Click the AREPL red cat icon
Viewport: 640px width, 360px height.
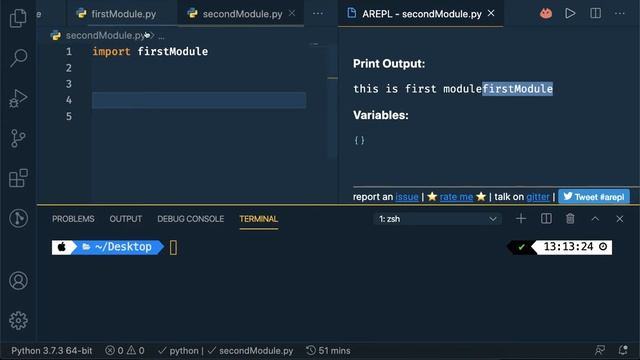(x=546, y=13)
